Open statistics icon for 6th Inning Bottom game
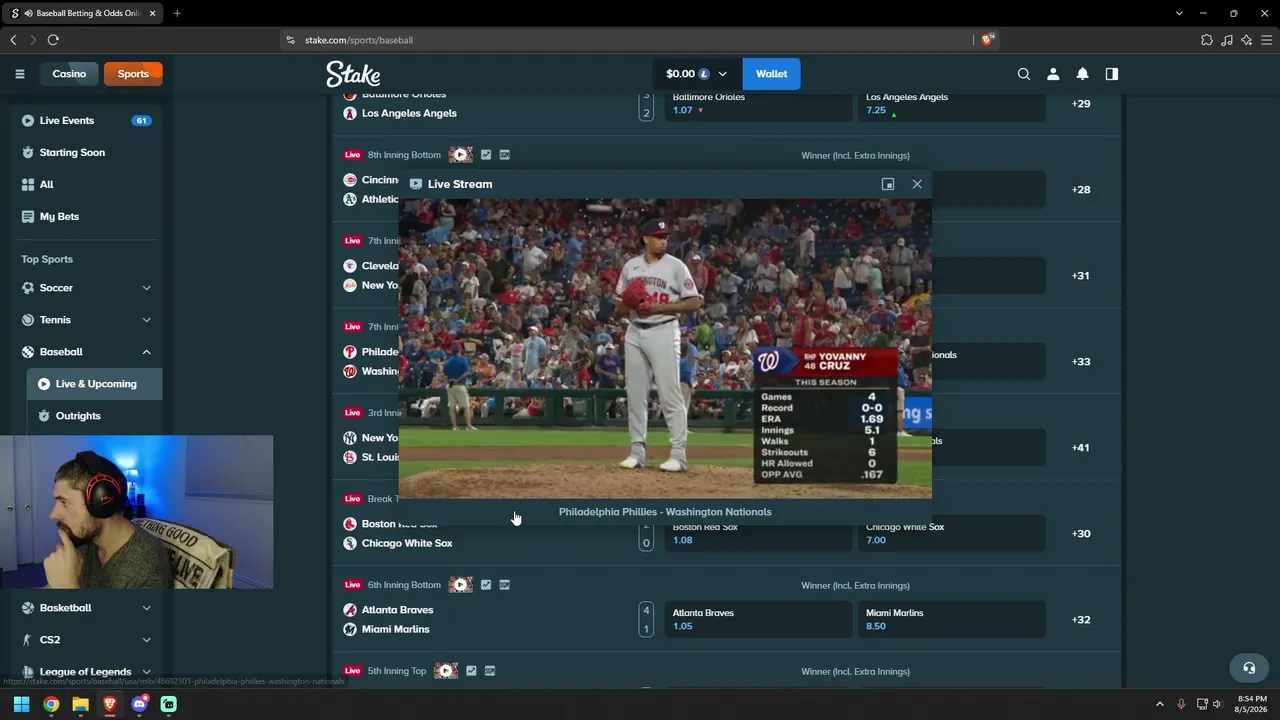 486,585
